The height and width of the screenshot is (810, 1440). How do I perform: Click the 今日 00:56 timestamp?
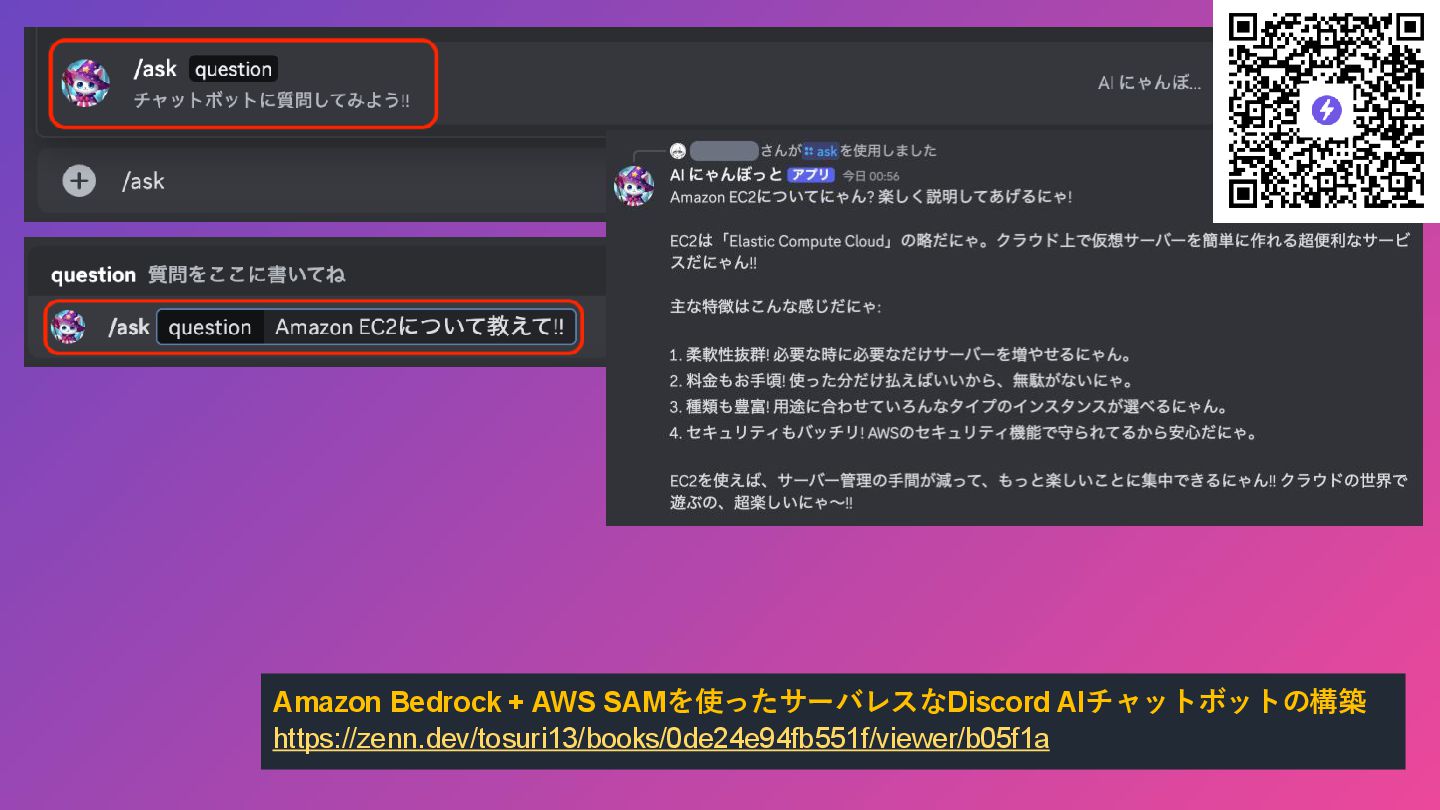(870, 175)
